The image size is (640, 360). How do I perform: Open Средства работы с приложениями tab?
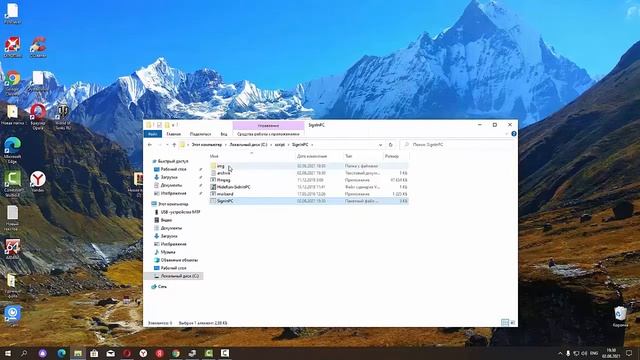268,134
